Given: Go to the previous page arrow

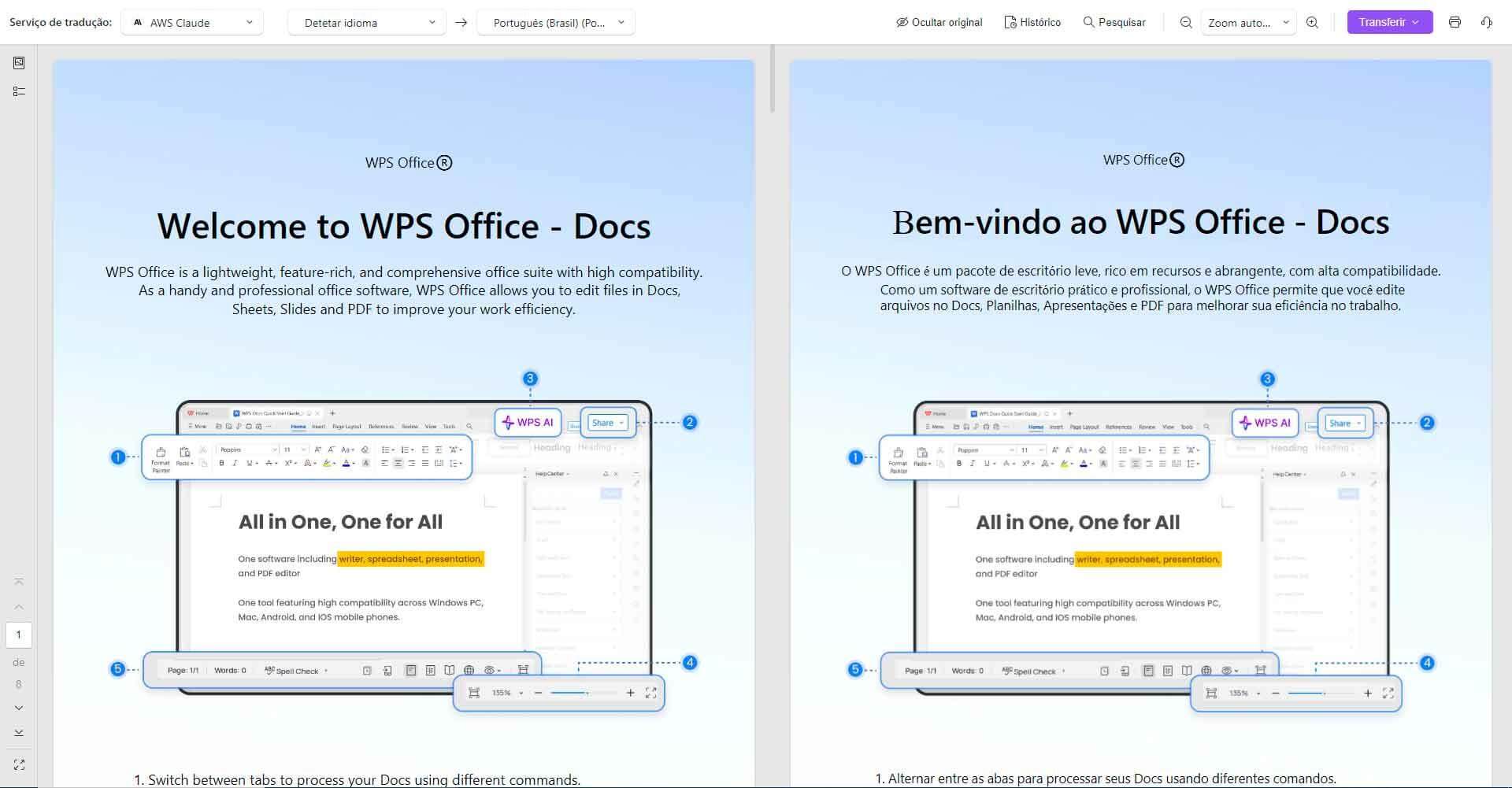Looking at the screenshot, I should tap(19, 607).
